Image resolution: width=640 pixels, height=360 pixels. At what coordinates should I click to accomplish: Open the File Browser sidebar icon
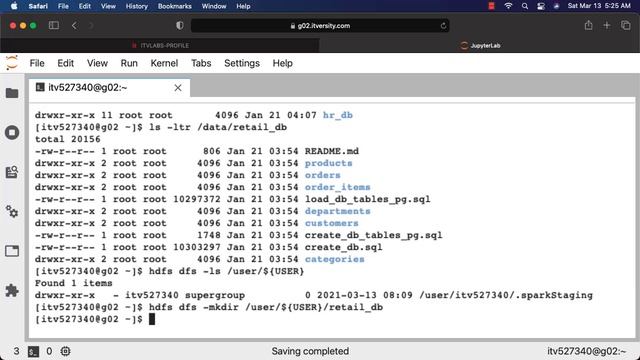pyautogui.click(x=12, y=93)
